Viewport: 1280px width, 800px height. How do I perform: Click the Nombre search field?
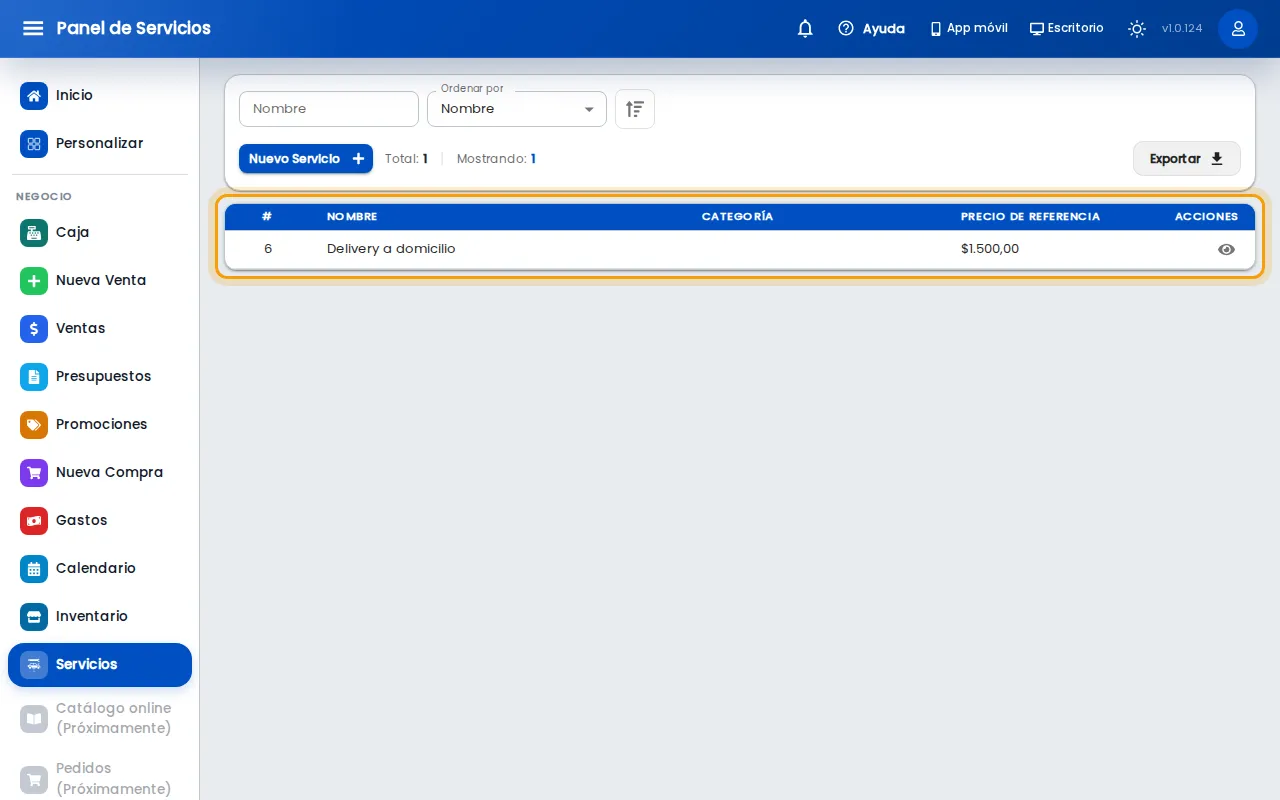point(329,109)
